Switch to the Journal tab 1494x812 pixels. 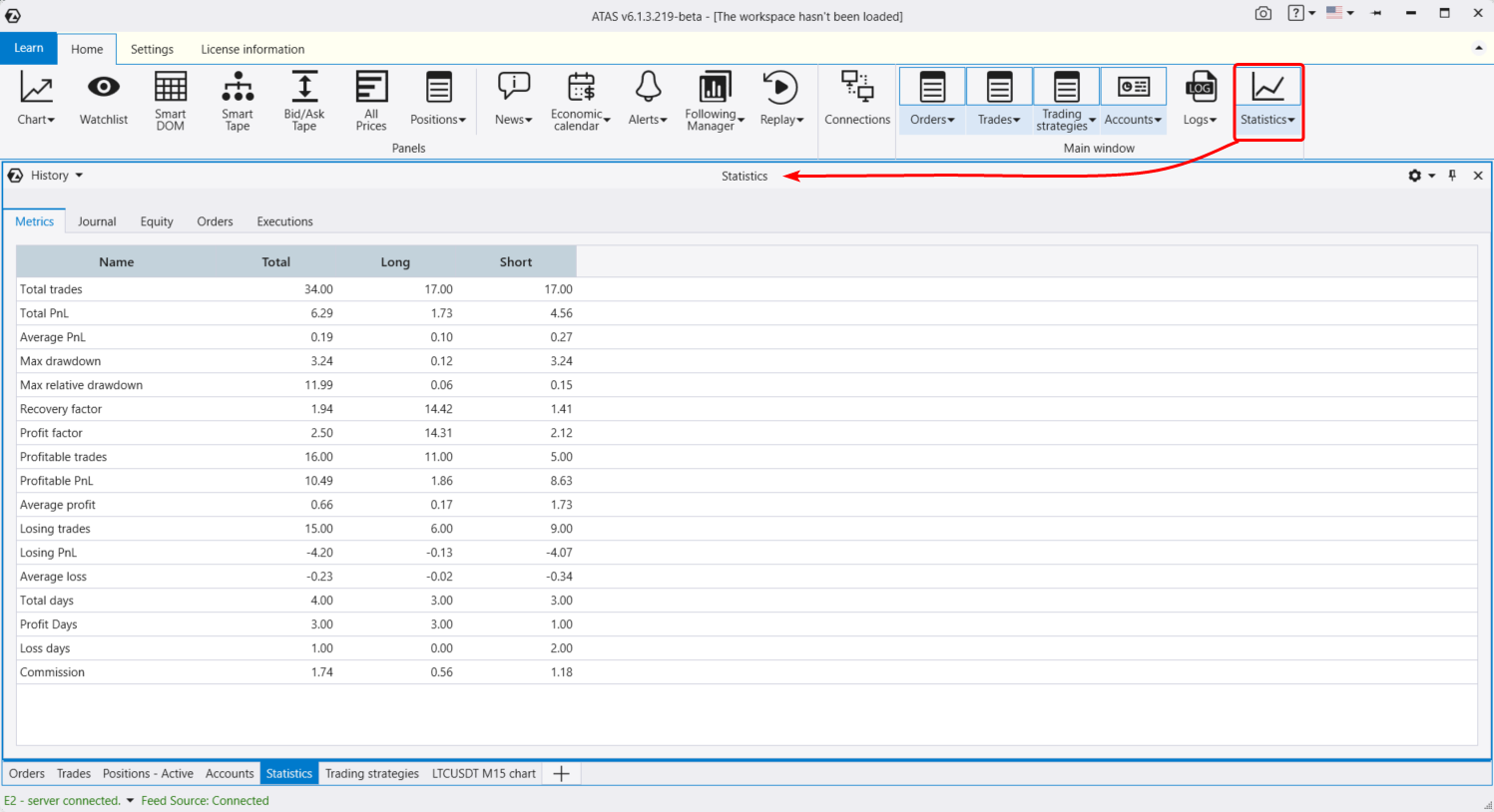97,221
